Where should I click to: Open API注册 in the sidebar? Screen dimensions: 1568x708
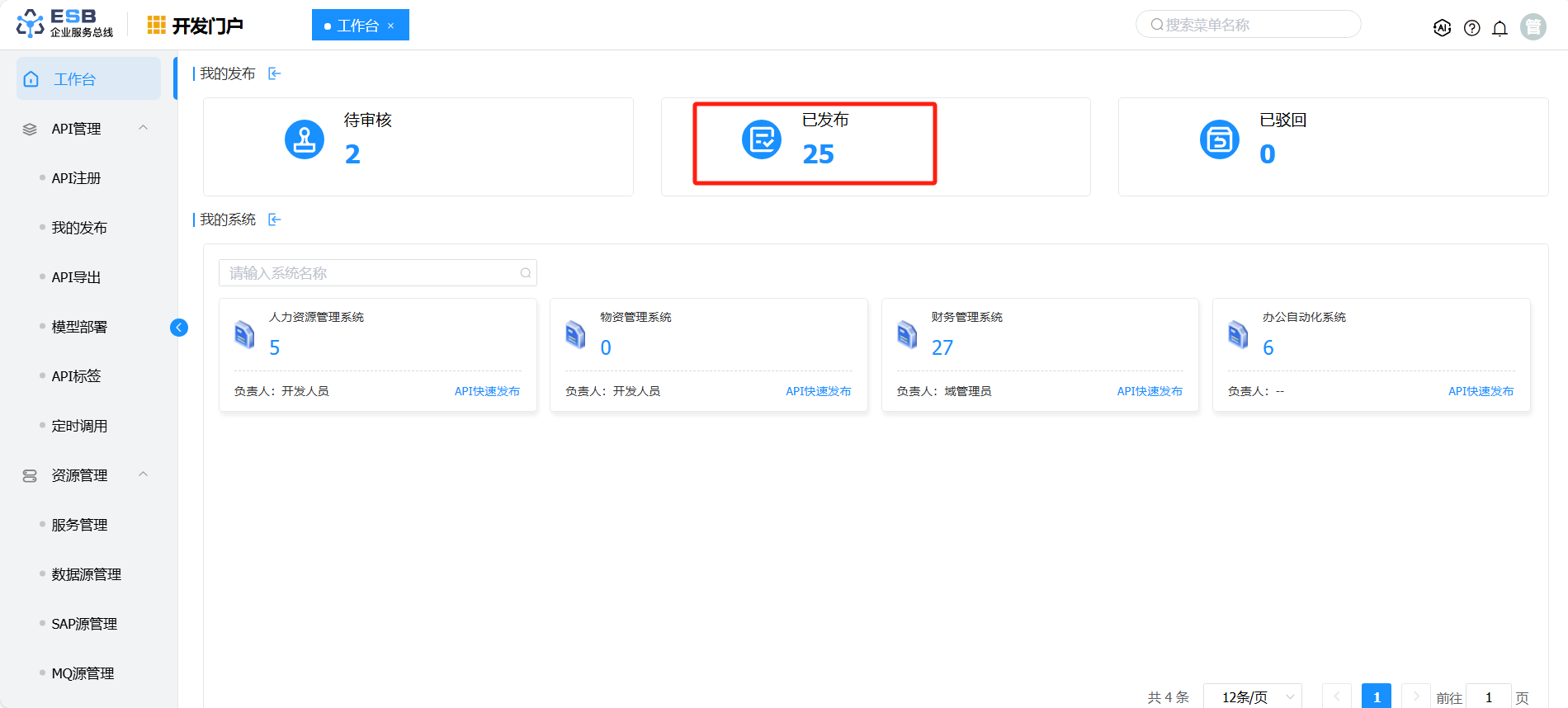click(76, 178)
